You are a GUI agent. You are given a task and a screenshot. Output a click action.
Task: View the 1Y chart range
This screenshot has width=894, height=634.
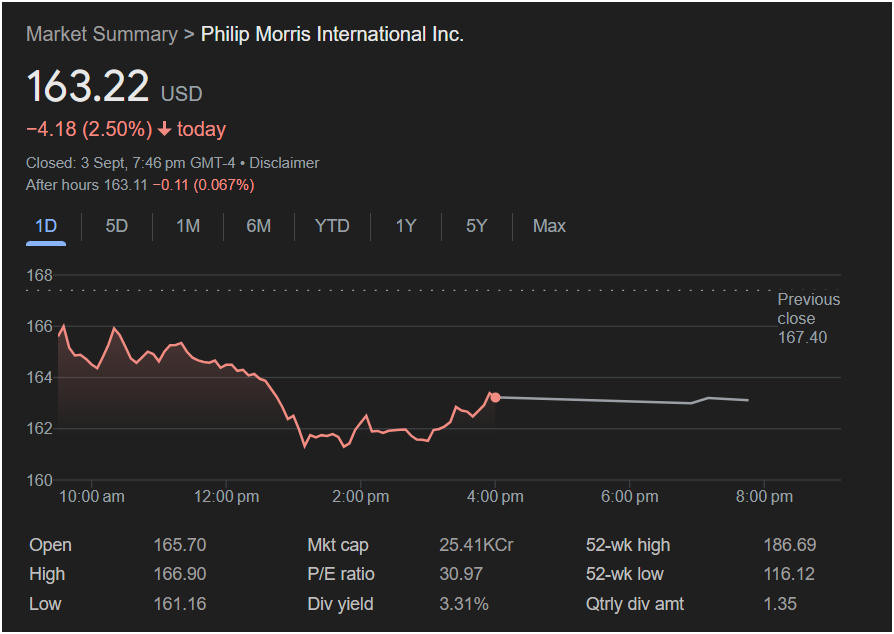tap(405, 226)
